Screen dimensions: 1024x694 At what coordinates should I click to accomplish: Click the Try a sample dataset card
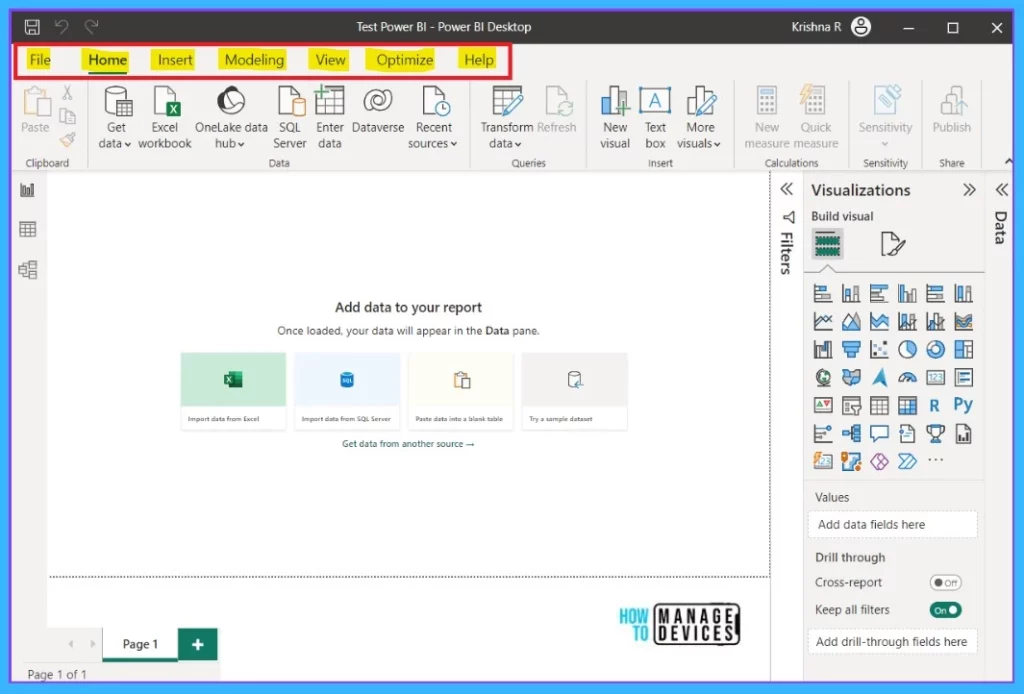[x=575, y=391]
